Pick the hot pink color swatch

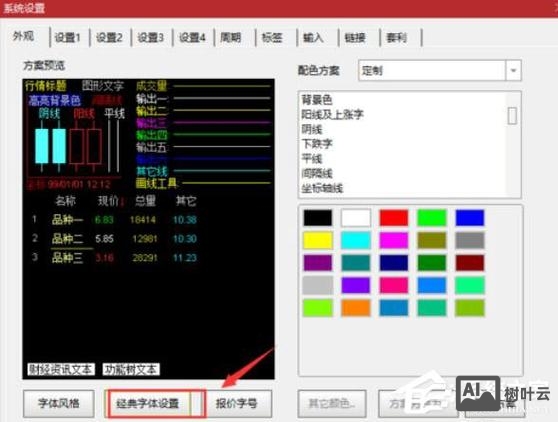click(x=394, y=285)
